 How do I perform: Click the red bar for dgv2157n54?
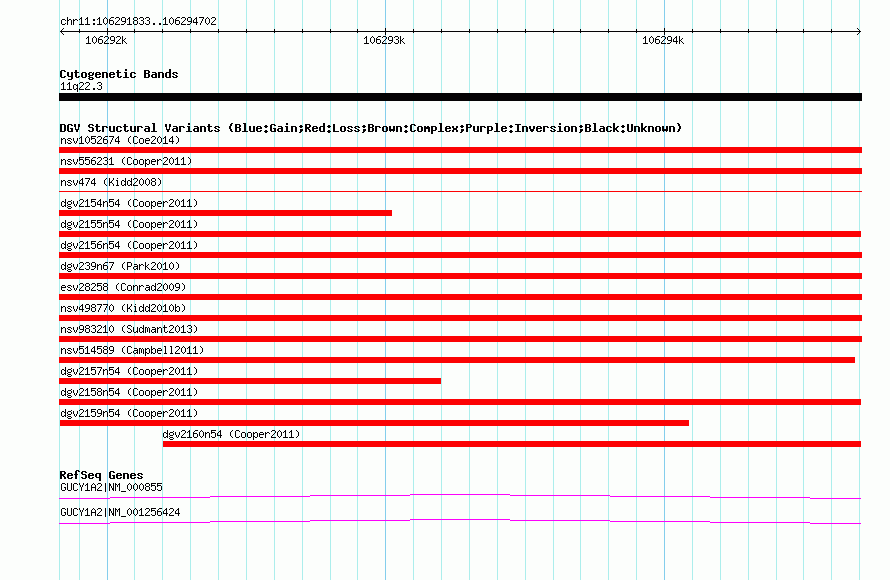point(250,381)
